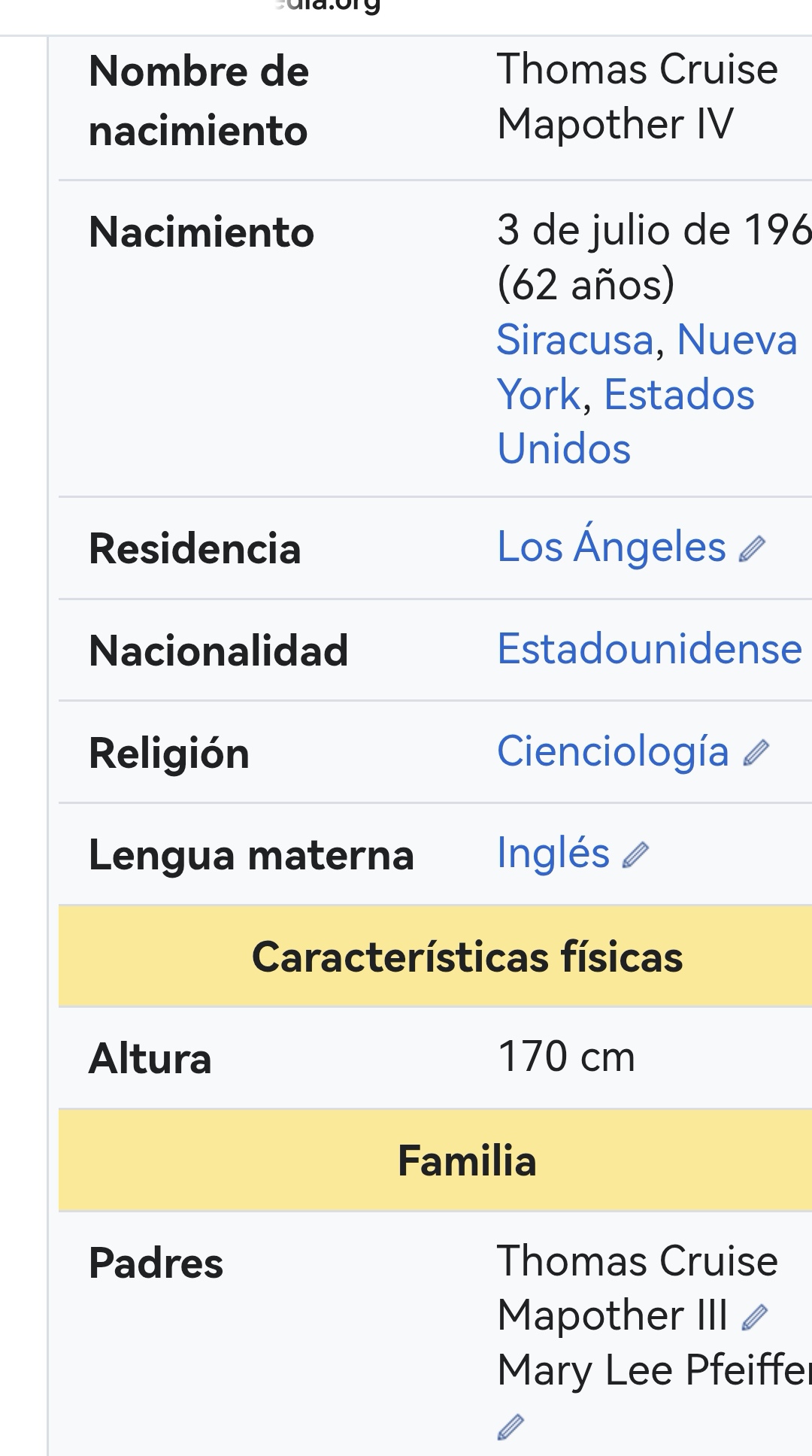Click the pencil icon below Mary Lee Pfeiffer
The height and width of the screenshot is (1456, 812).
click(x=511, y=1427)
